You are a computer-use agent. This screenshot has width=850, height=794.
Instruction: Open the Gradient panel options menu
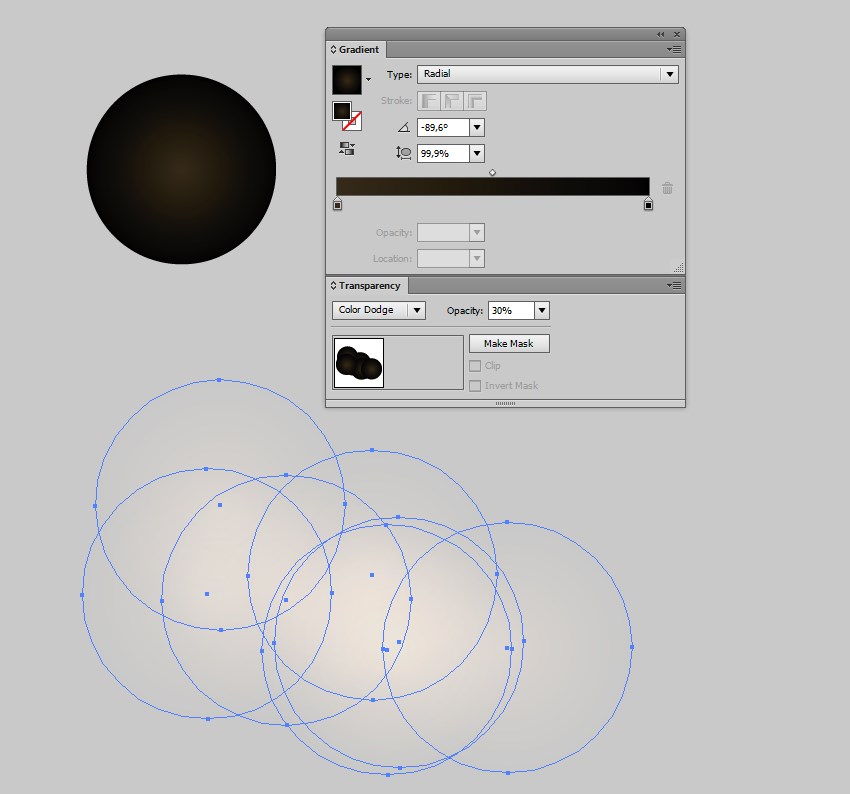674,49
